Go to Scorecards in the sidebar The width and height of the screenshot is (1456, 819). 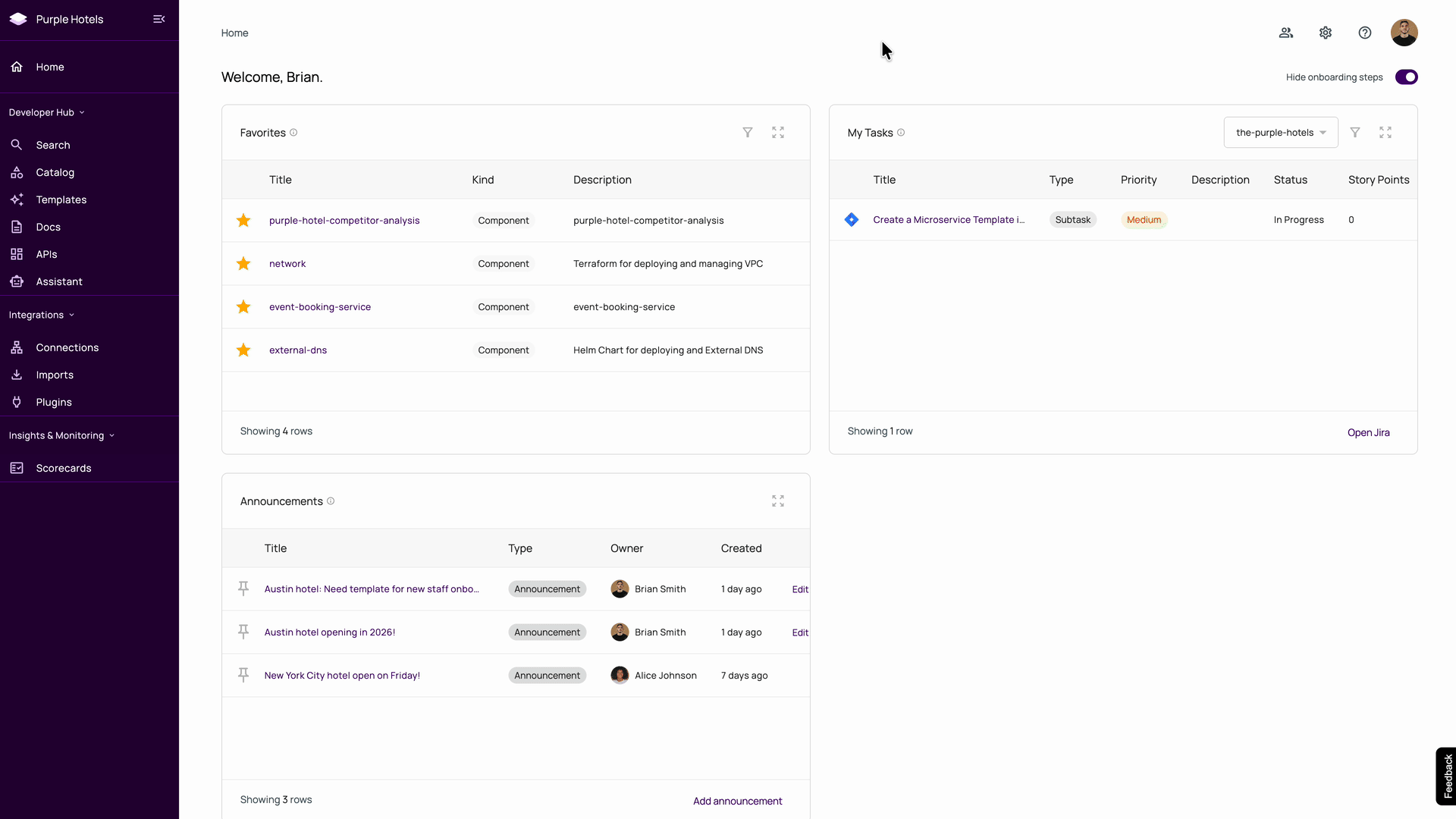pyautogui.click(x=64, y=469)
